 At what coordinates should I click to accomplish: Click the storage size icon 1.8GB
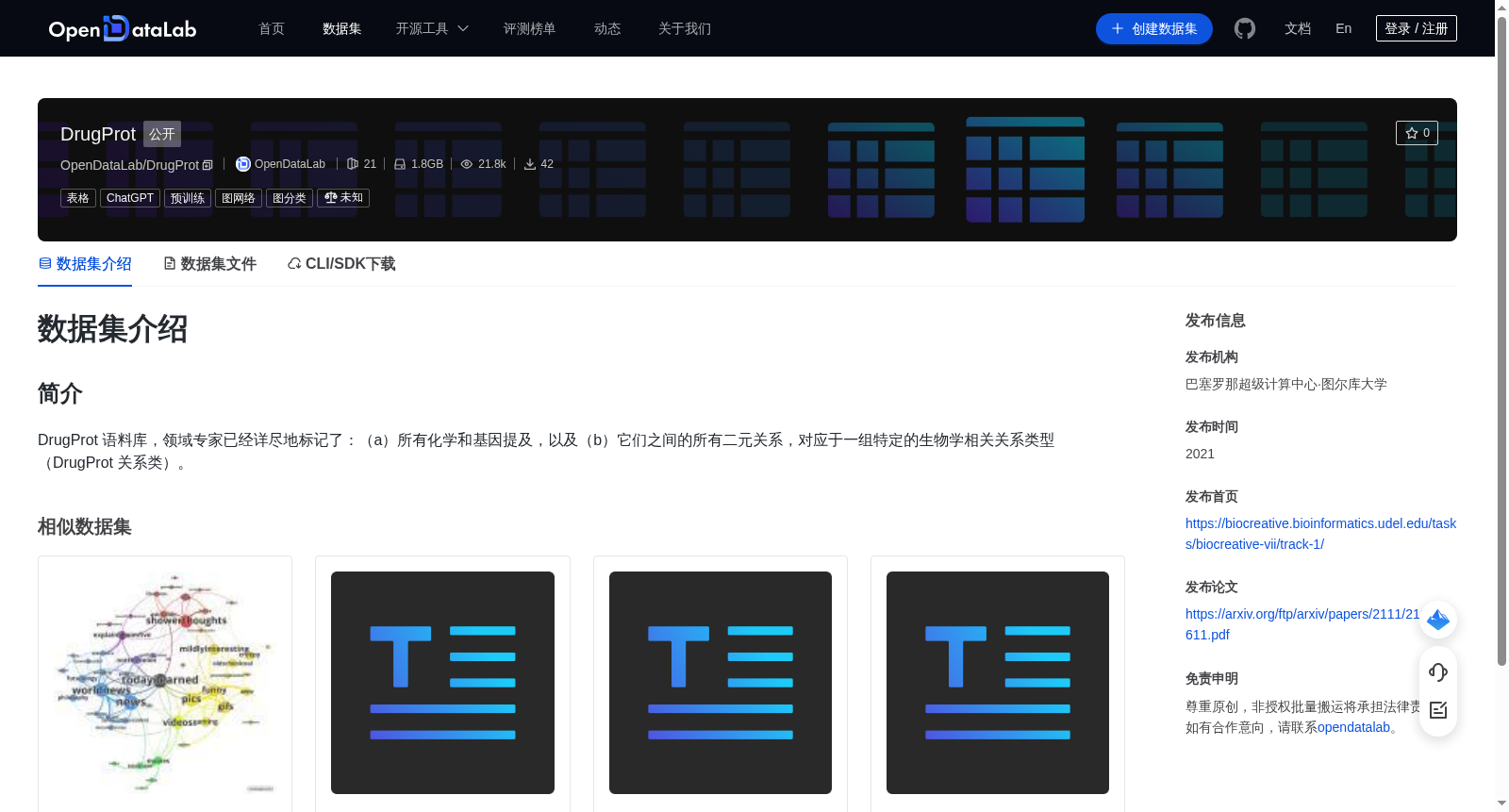coord(400,164)
